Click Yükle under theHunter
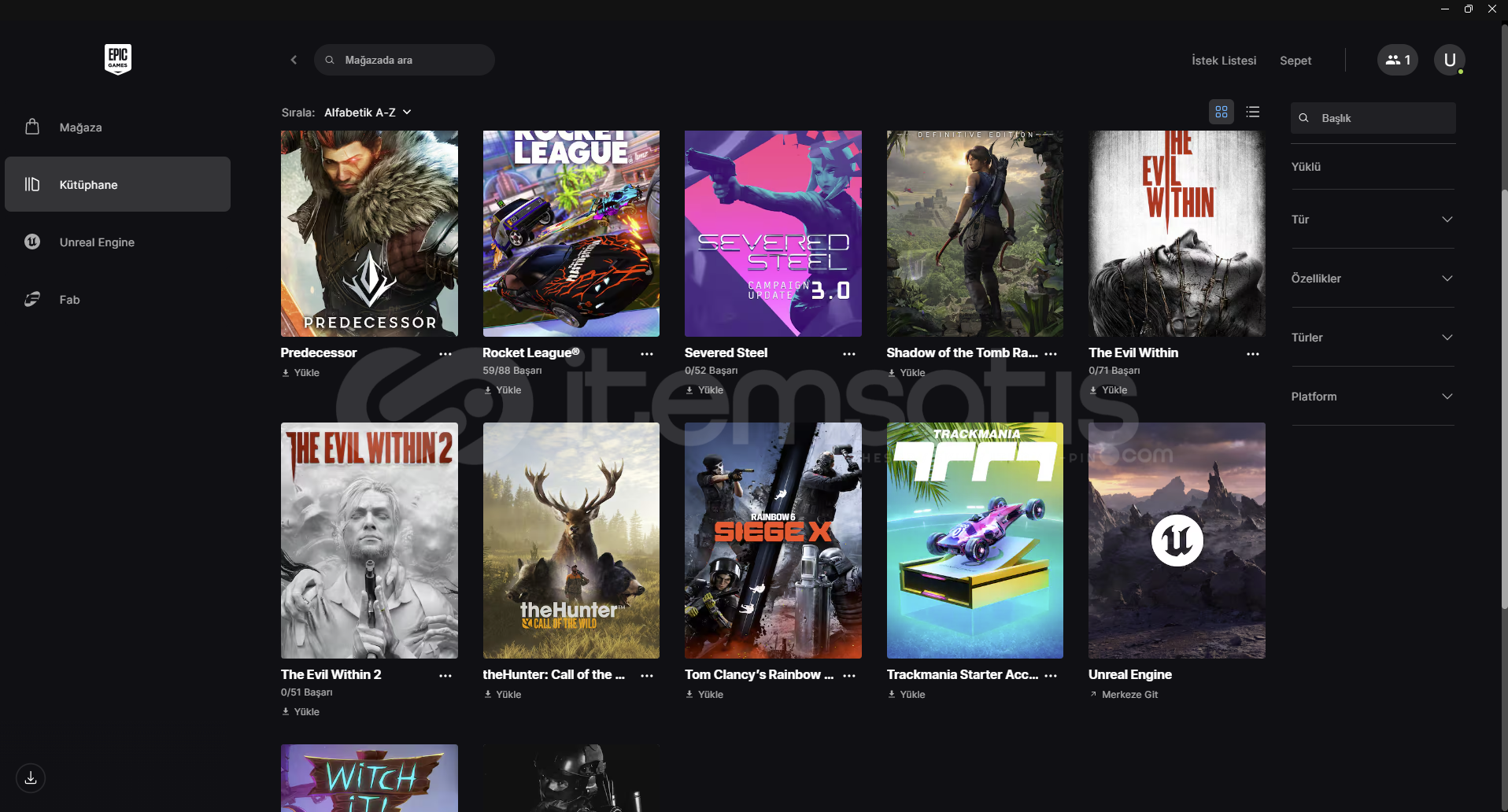 click(x=502, y=695)
